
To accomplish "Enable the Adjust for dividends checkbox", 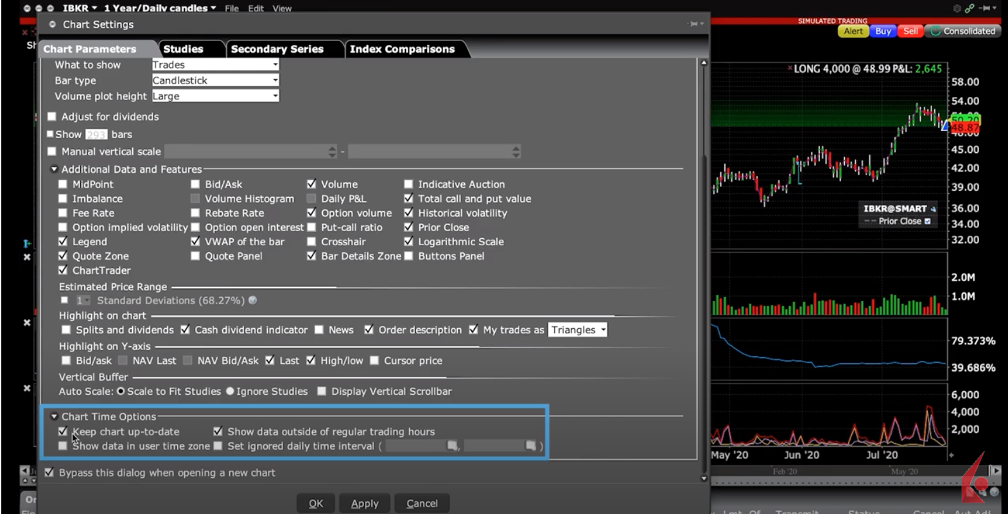I will [52, 117].
